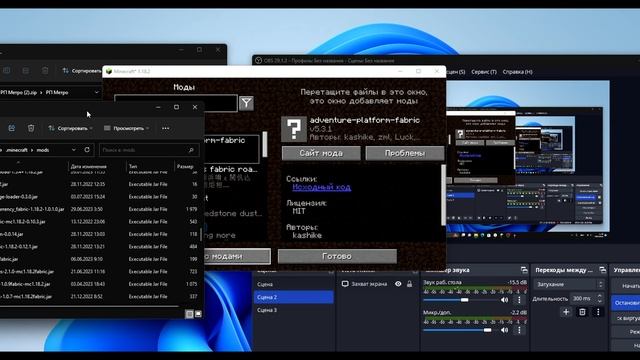Open the three-dots more menu in mods Explorer
Viewport: 640px width, 360px height.
(165, 128)
